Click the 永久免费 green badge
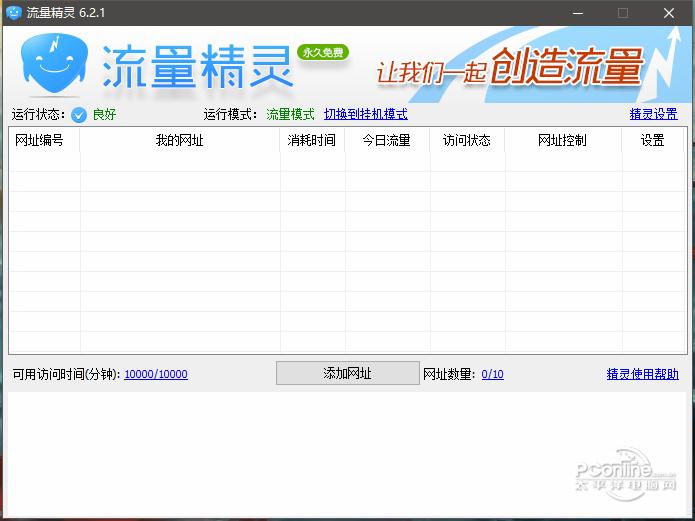This screenshot has height=521, width=695. [323, 53]
